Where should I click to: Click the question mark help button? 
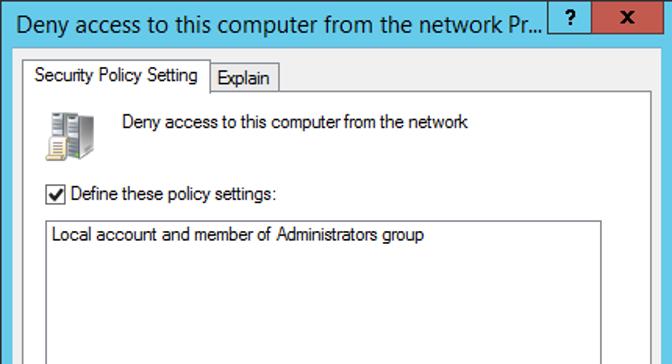[x=570, y=18]
